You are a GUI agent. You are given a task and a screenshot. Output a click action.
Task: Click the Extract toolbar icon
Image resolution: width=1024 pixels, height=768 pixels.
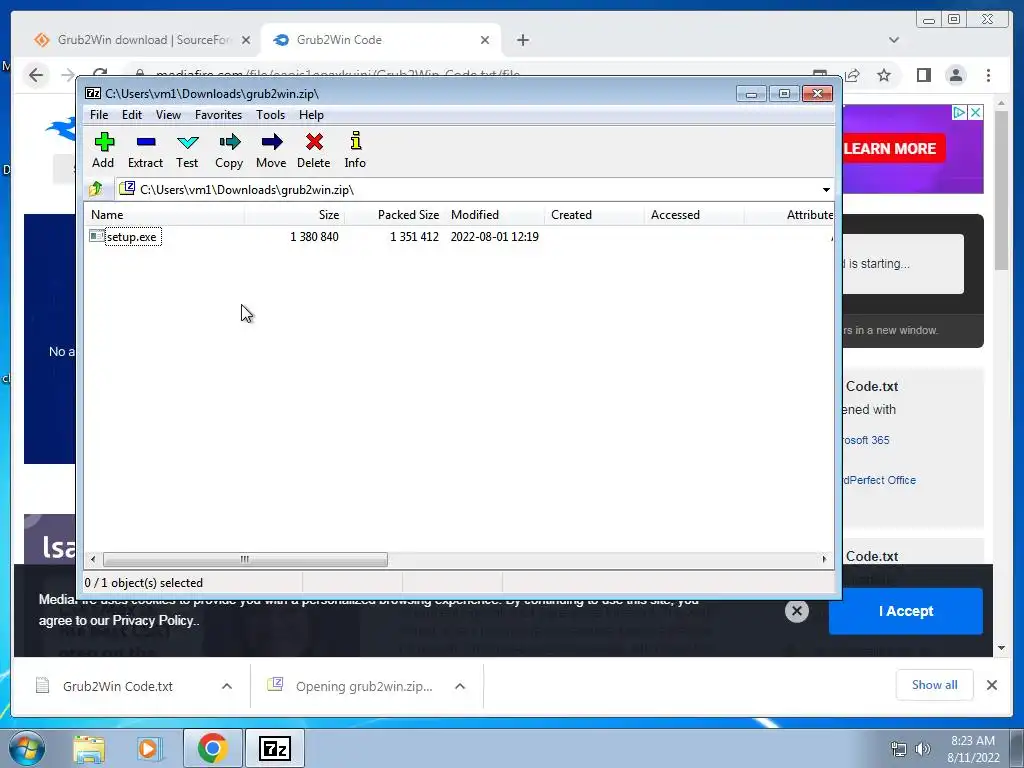coord(146,142)
